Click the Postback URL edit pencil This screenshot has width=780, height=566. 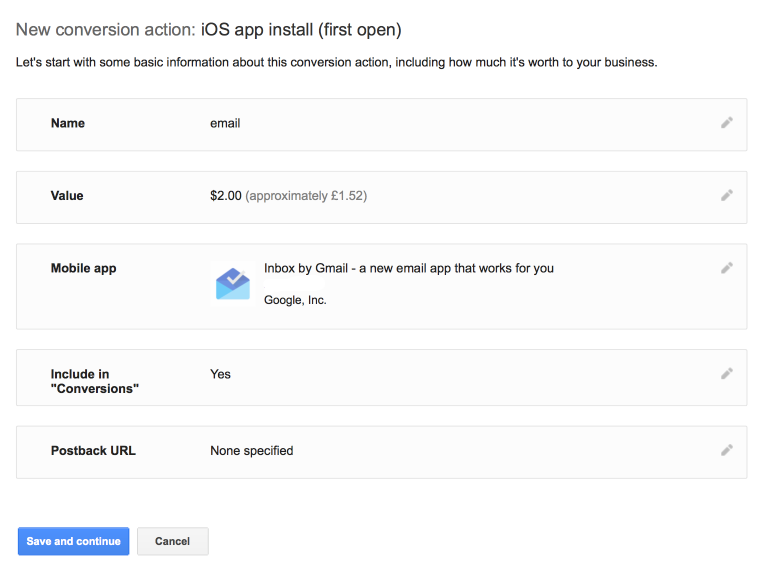click(727, 450)
